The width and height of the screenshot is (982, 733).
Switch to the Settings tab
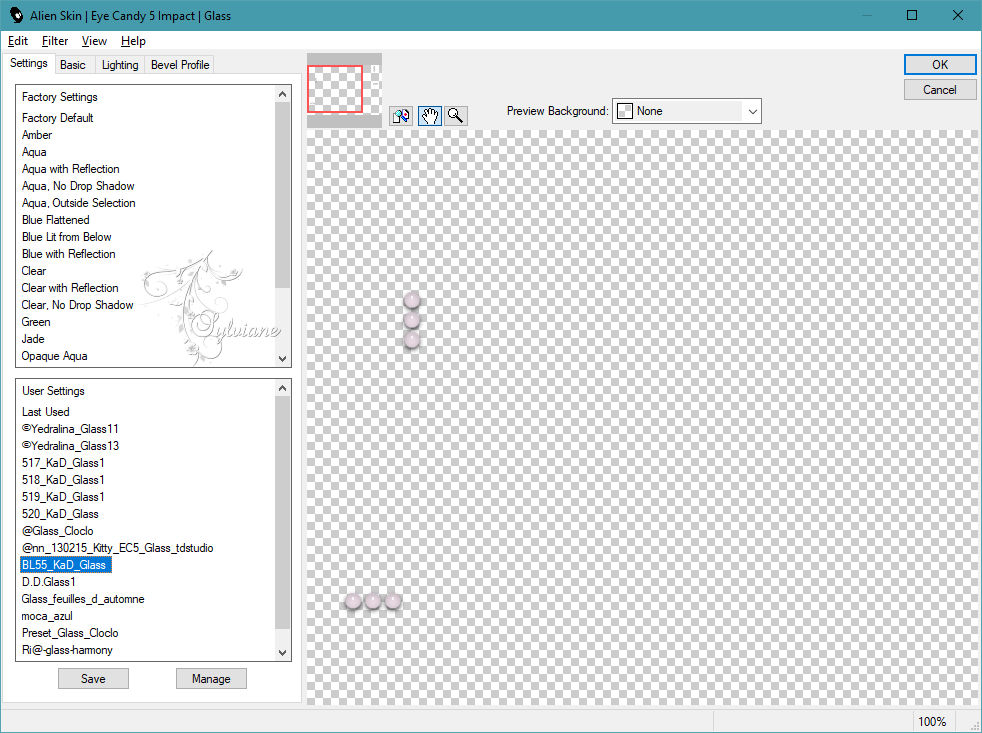[x=29, y=63]
